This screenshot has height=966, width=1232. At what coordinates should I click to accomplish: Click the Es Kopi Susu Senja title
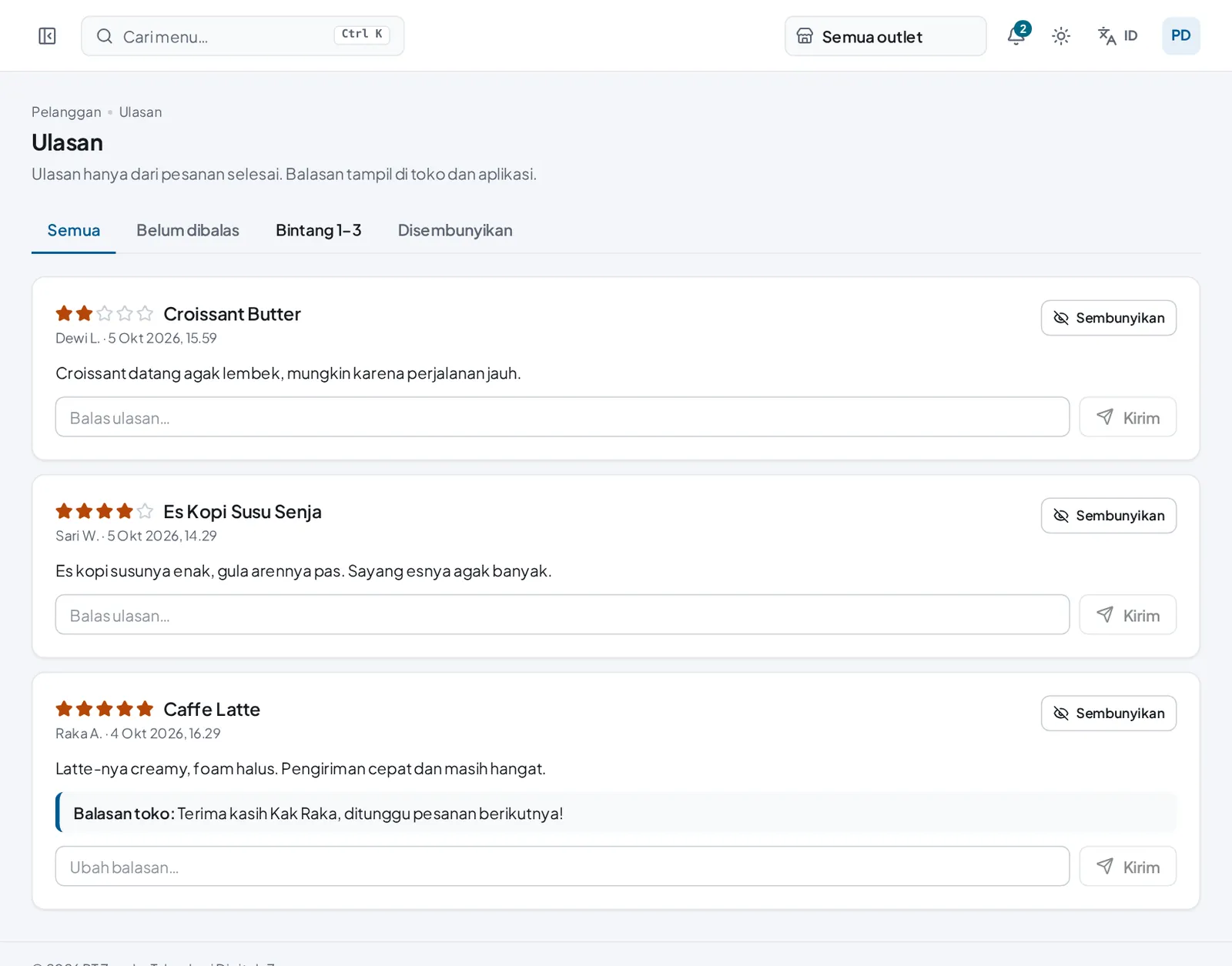pyautogui.click(x=243, y=512)
